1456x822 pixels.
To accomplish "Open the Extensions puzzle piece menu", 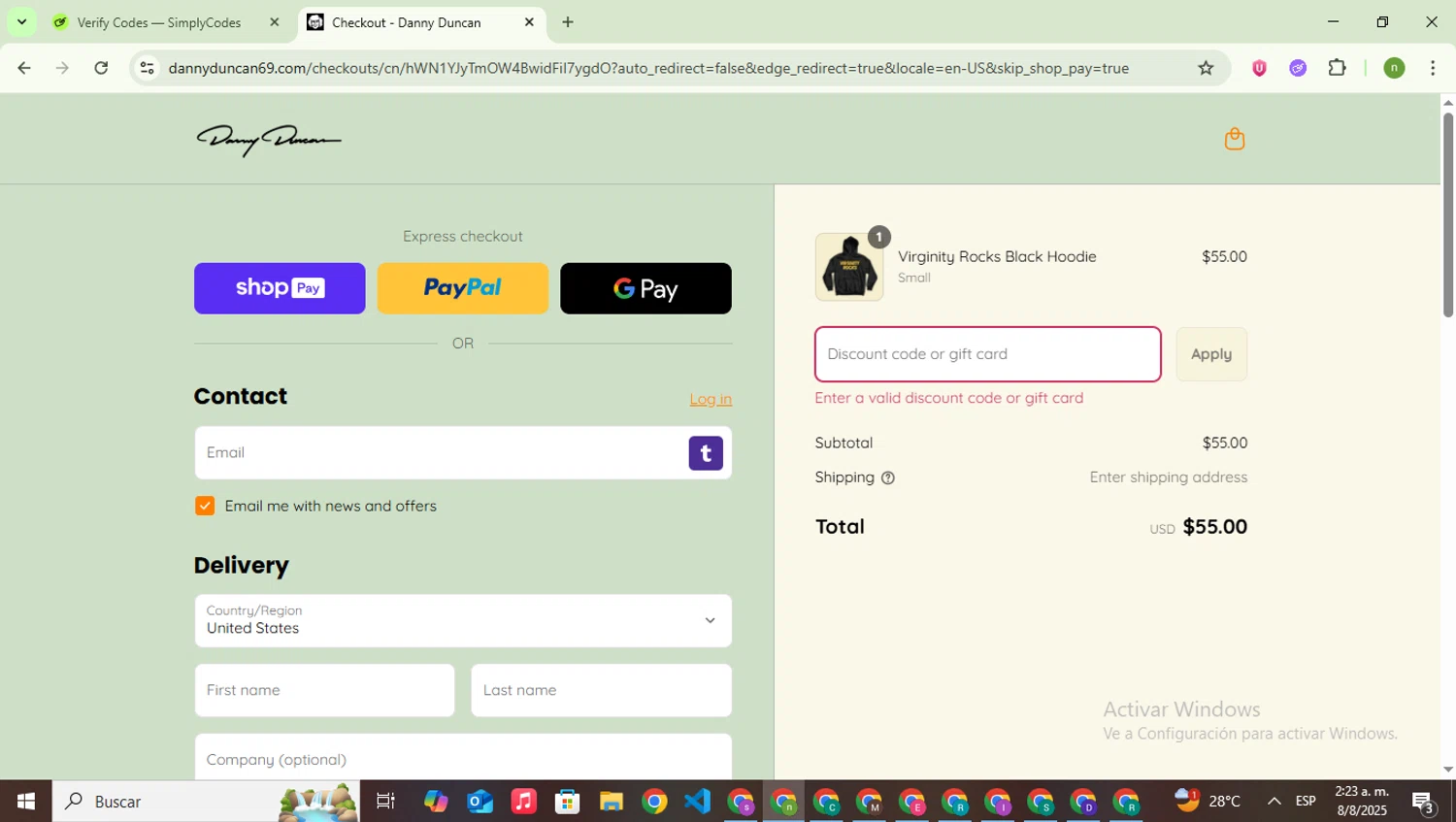I will pos(1337,68).
